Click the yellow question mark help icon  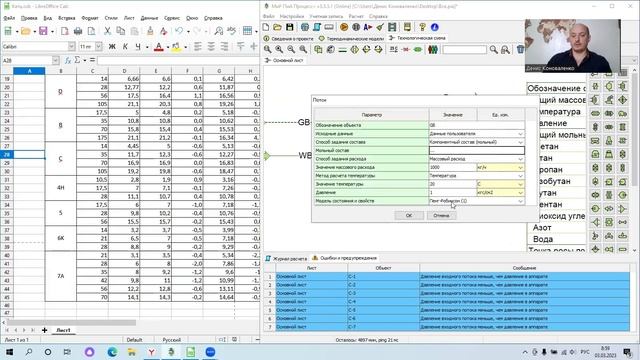pyautogui.click(x=422, y=27)
